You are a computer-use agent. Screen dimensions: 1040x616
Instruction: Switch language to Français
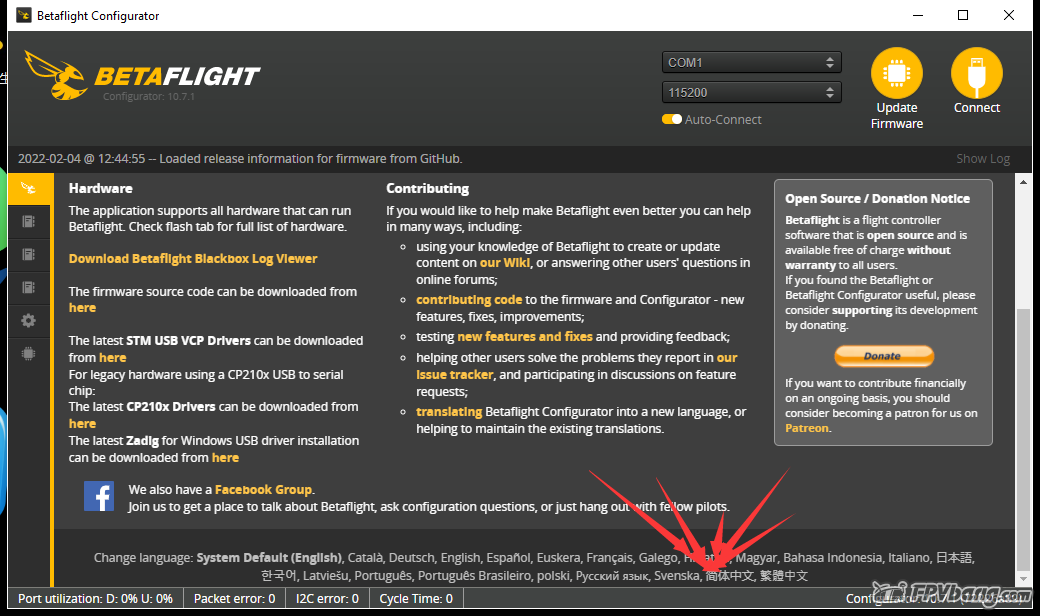coord(609,558)
